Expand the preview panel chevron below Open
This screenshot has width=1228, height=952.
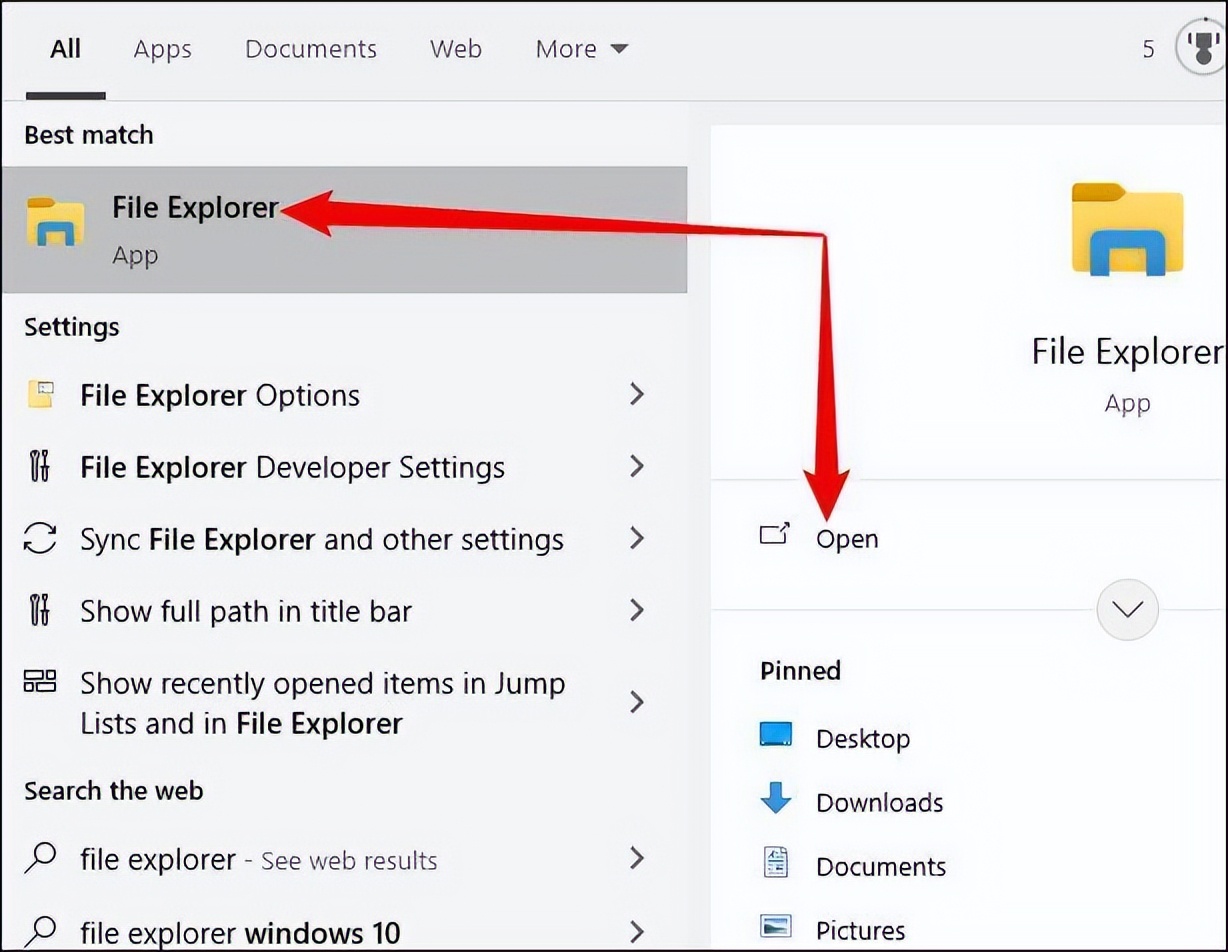1128,609
